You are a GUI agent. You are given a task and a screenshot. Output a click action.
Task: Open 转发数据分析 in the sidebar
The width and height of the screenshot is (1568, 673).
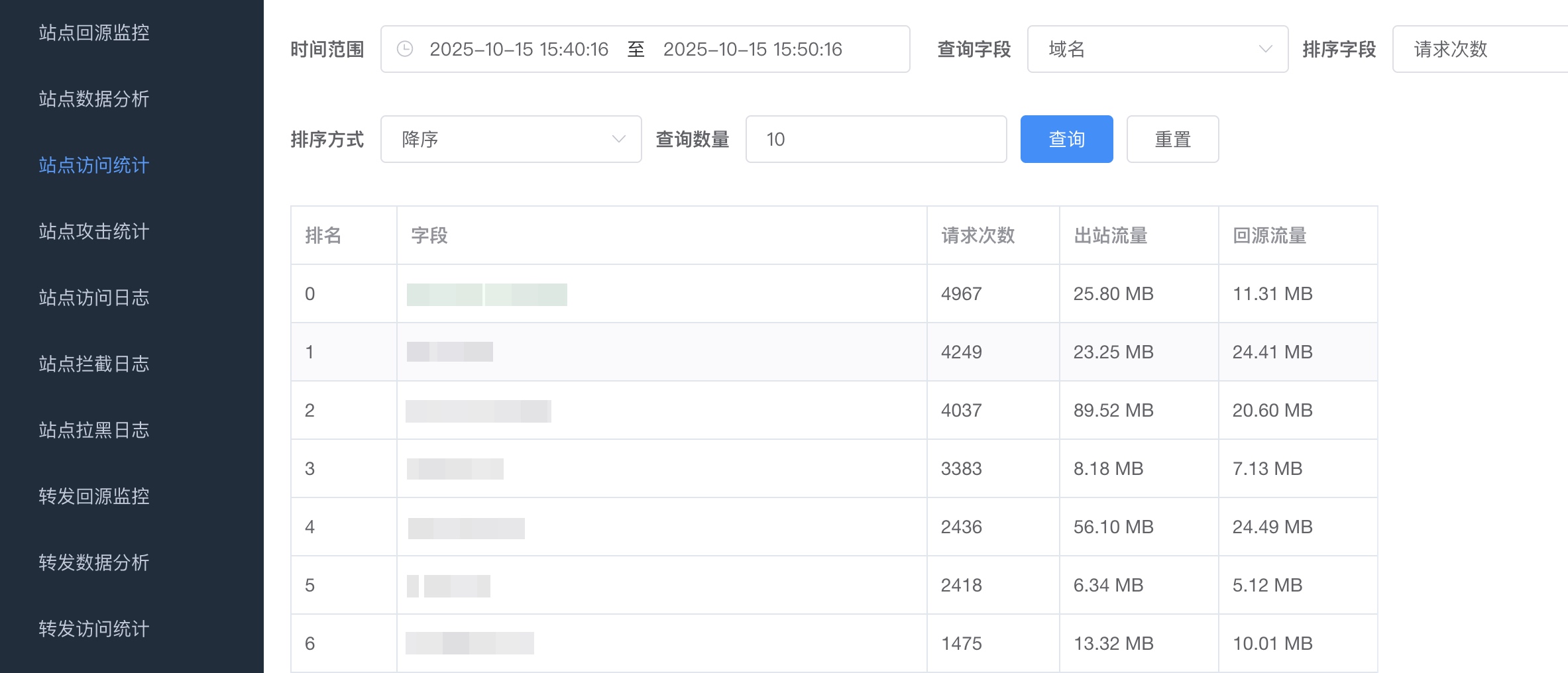point(93,562)
